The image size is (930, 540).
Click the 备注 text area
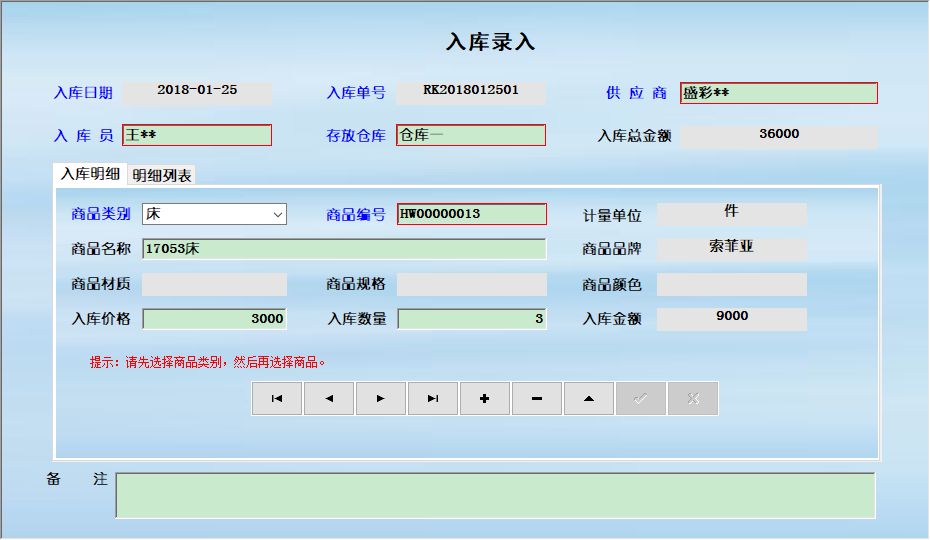click(495, 495)
